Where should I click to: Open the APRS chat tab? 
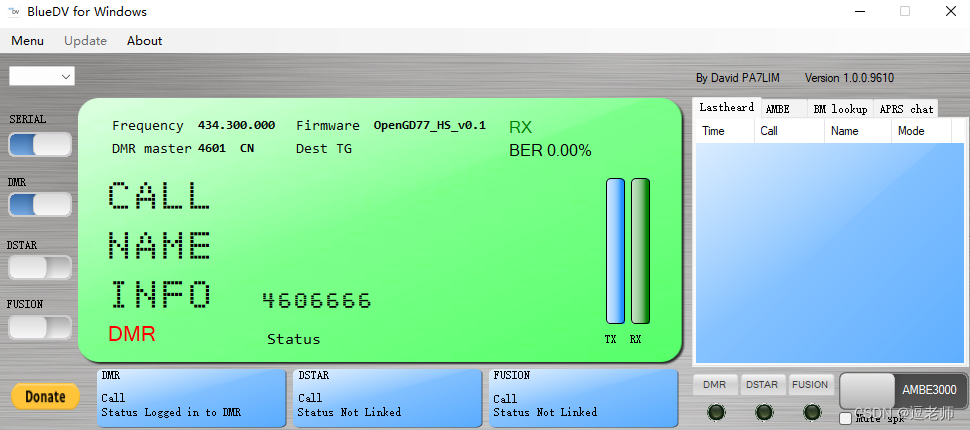click(x=906, y=109)
